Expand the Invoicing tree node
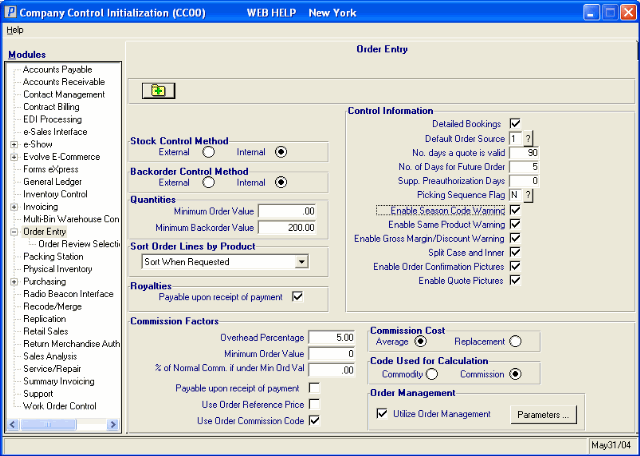640x456 pixels. (x=14, y=207)
